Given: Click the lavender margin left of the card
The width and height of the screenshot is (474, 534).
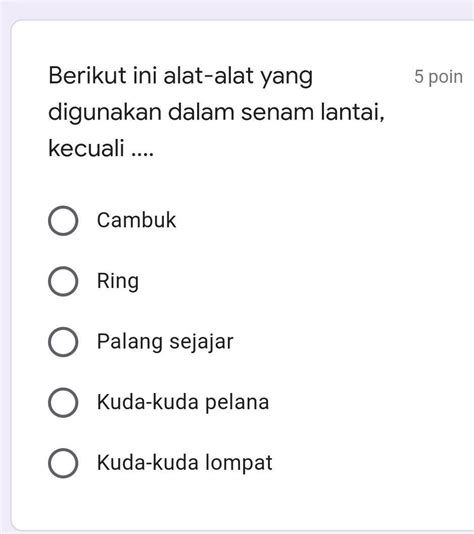Looking at the screenshot, I should tap(5, 272).
